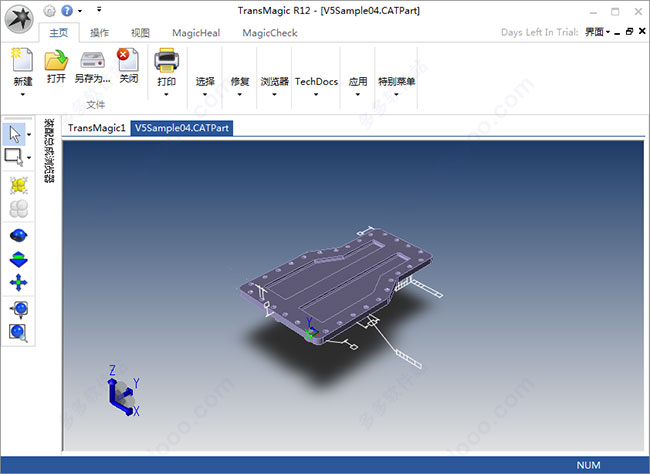Viewport: 650px width, 474px height.
Task: Select the V5Sample04.CATPart document tab
Action: click(x=182, y=128)
